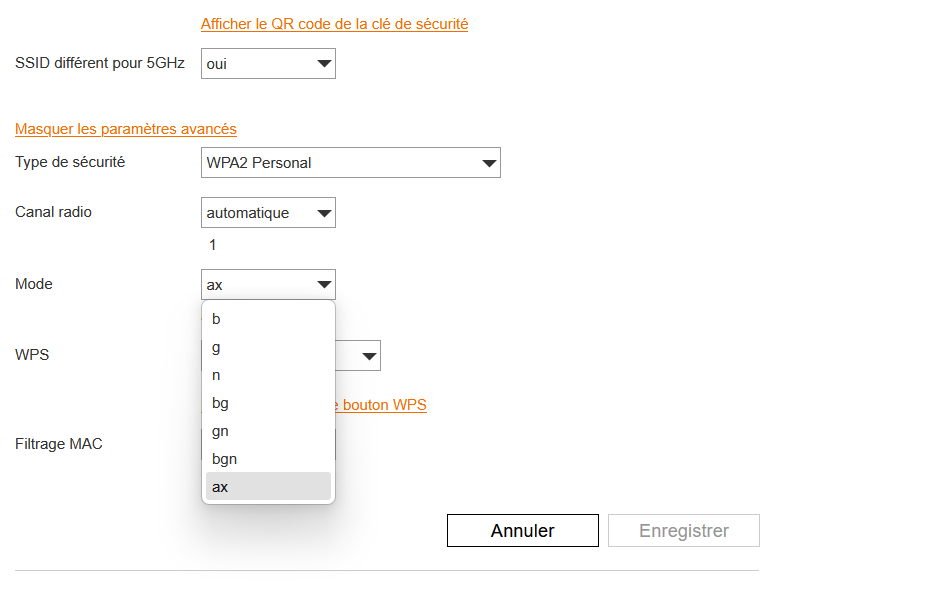Click Masquer les paramètres avancés
Image resolution: width=932 pixels, height=611 pixels.
(x=125, y=129)
